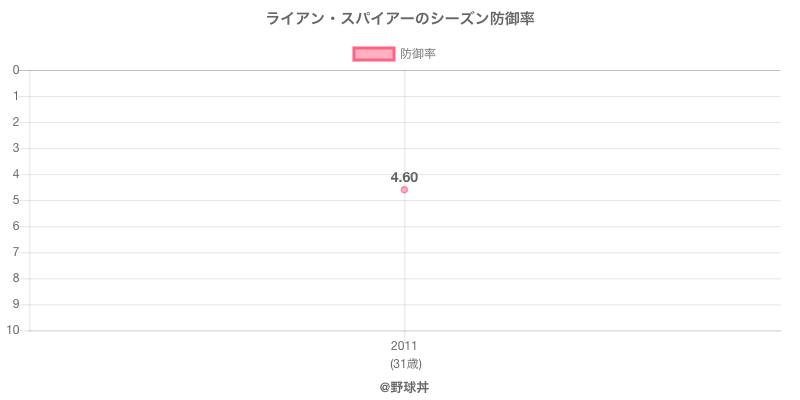Click the y-axis label 9
This screenshot has height=400, width=800.
[16, 305]
